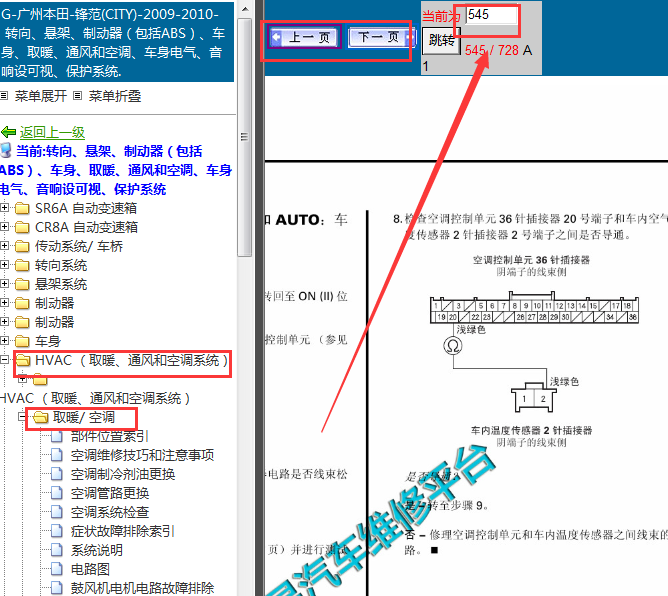668x596 pixels.
Task: Expand all menus with 菜单展开
Action: point(40,96)
